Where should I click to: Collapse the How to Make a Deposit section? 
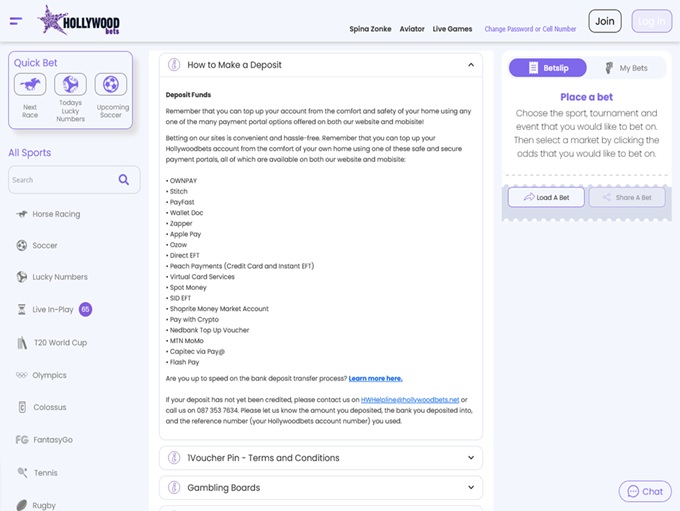tap(471, 65)
